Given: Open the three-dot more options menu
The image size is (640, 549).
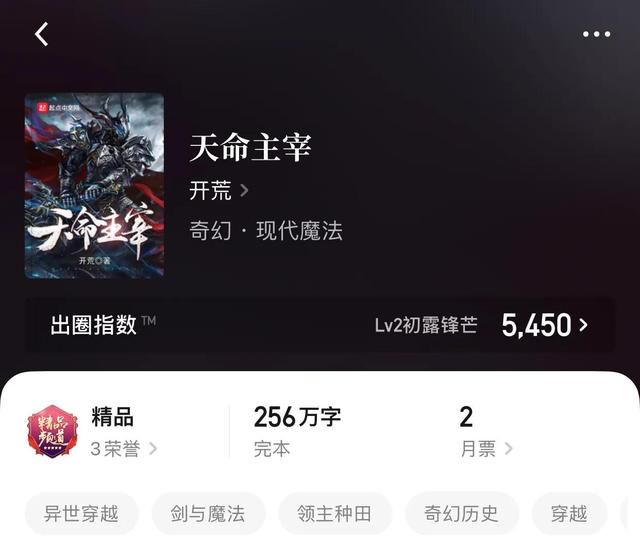Looking at the screenshot, I should [x=596, y=34].
